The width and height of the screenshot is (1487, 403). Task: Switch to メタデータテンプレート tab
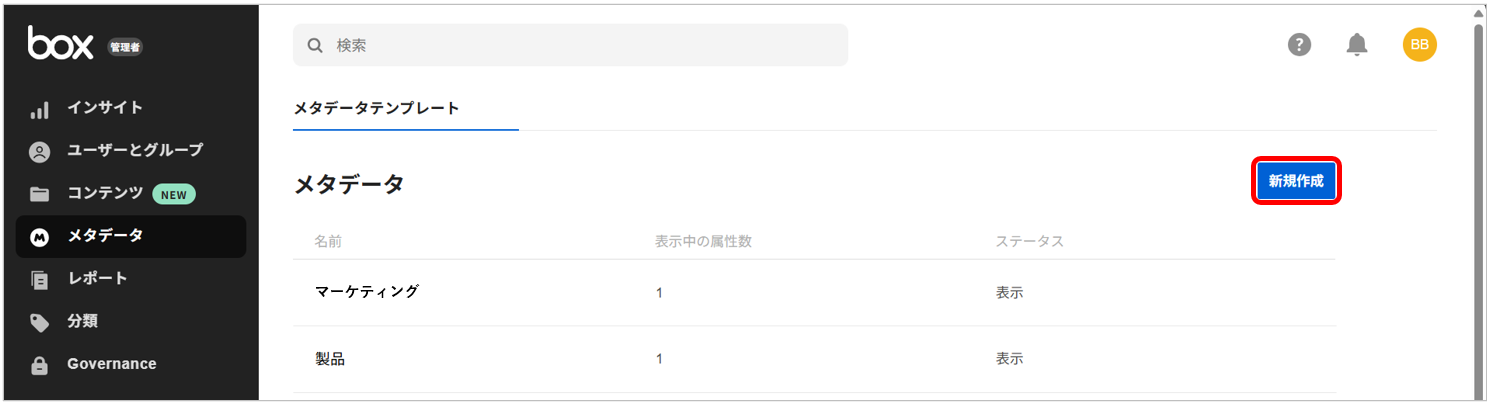point(376,108)
